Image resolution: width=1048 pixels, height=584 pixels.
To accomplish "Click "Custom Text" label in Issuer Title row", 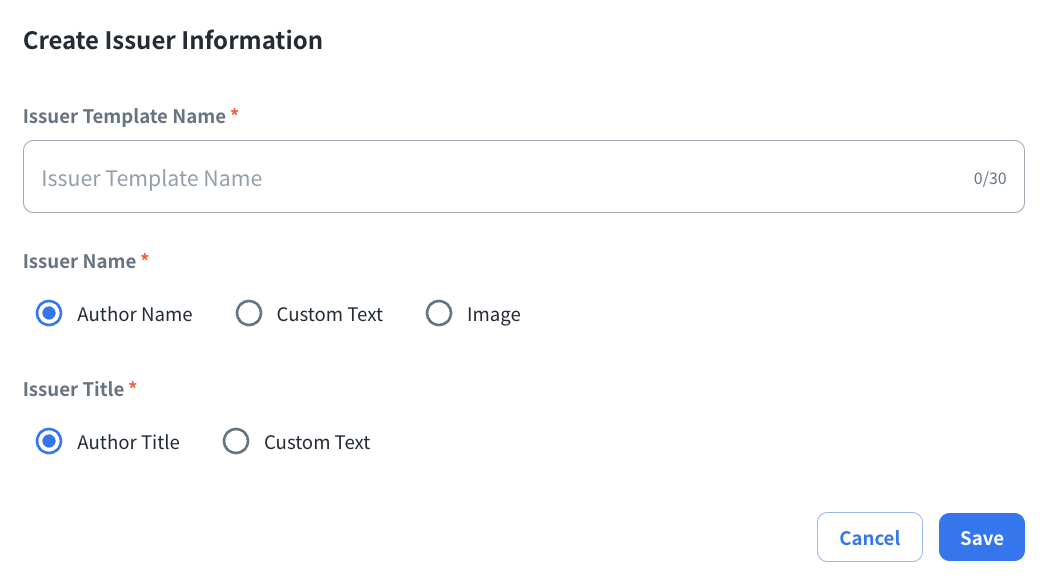I will pyautogui.click(x=316, y=442).
